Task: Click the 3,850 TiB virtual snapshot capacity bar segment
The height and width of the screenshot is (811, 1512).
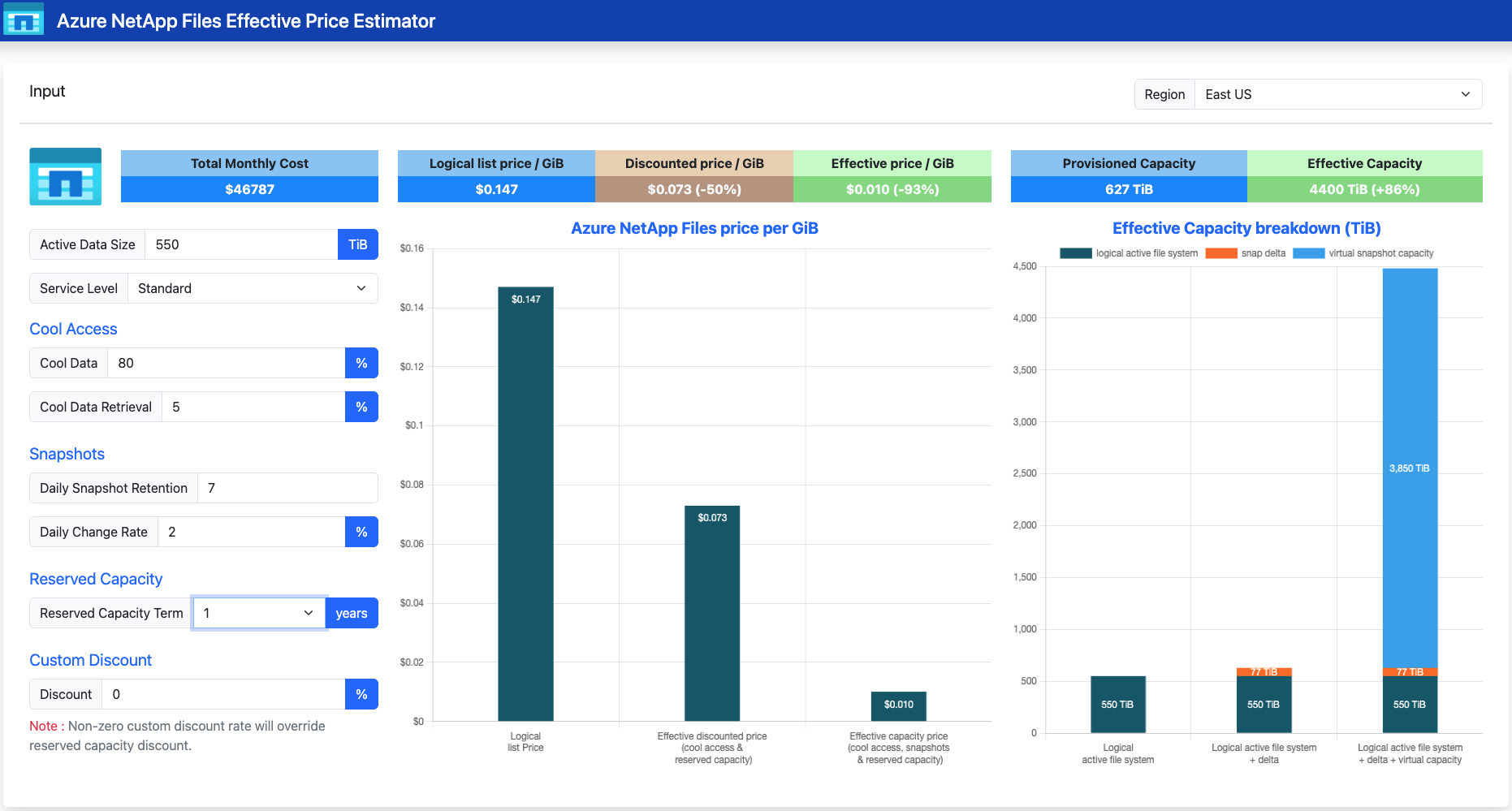Action: pos(1410,468)
